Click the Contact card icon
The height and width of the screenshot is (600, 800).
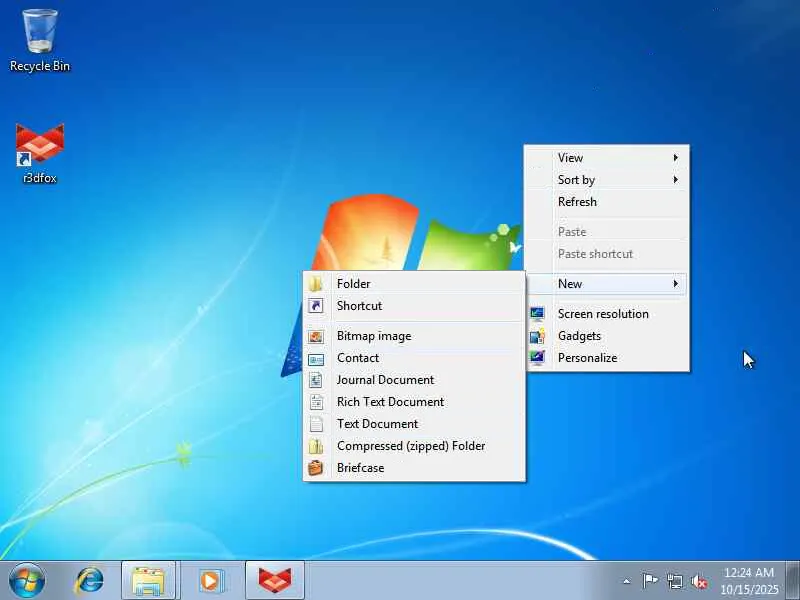316,359
